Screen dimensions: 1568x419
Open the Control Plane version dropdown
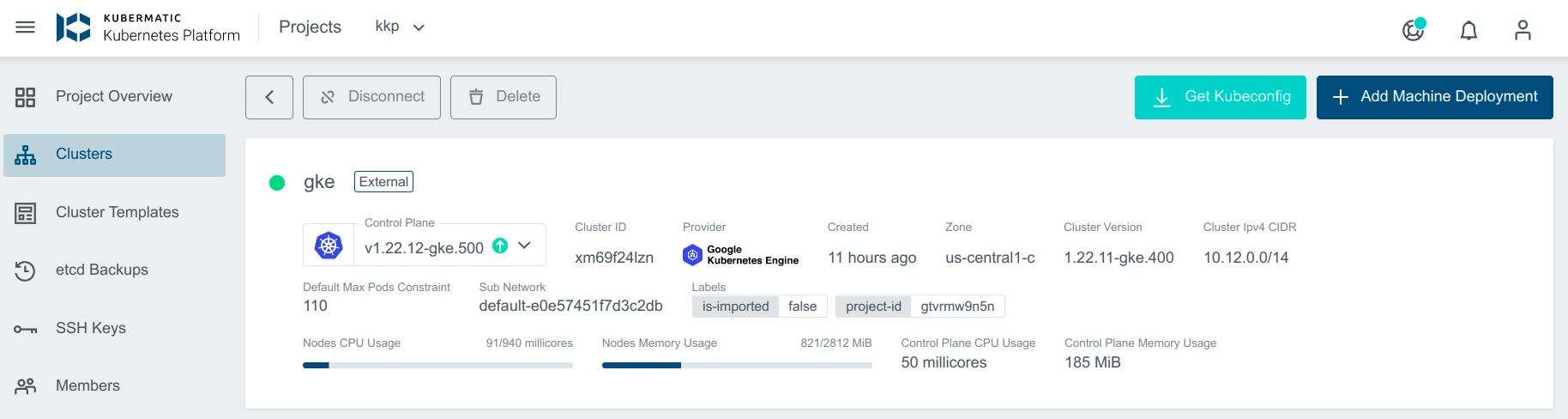pos(525,246)
